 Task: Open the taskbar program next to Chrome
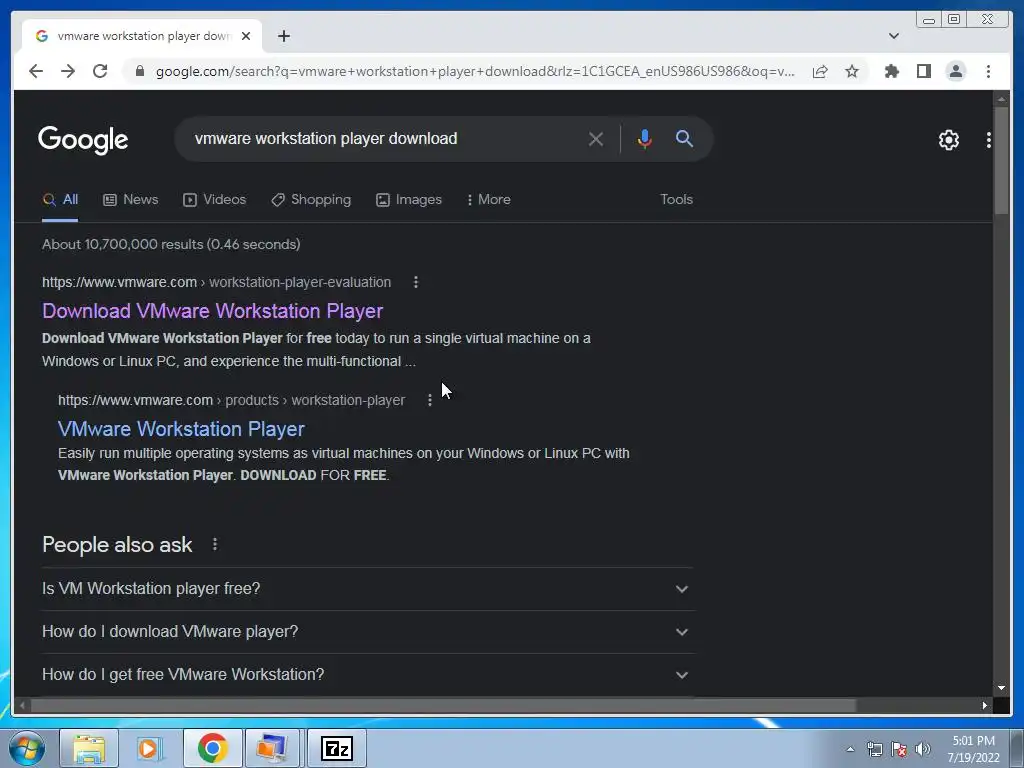point(272,748)
